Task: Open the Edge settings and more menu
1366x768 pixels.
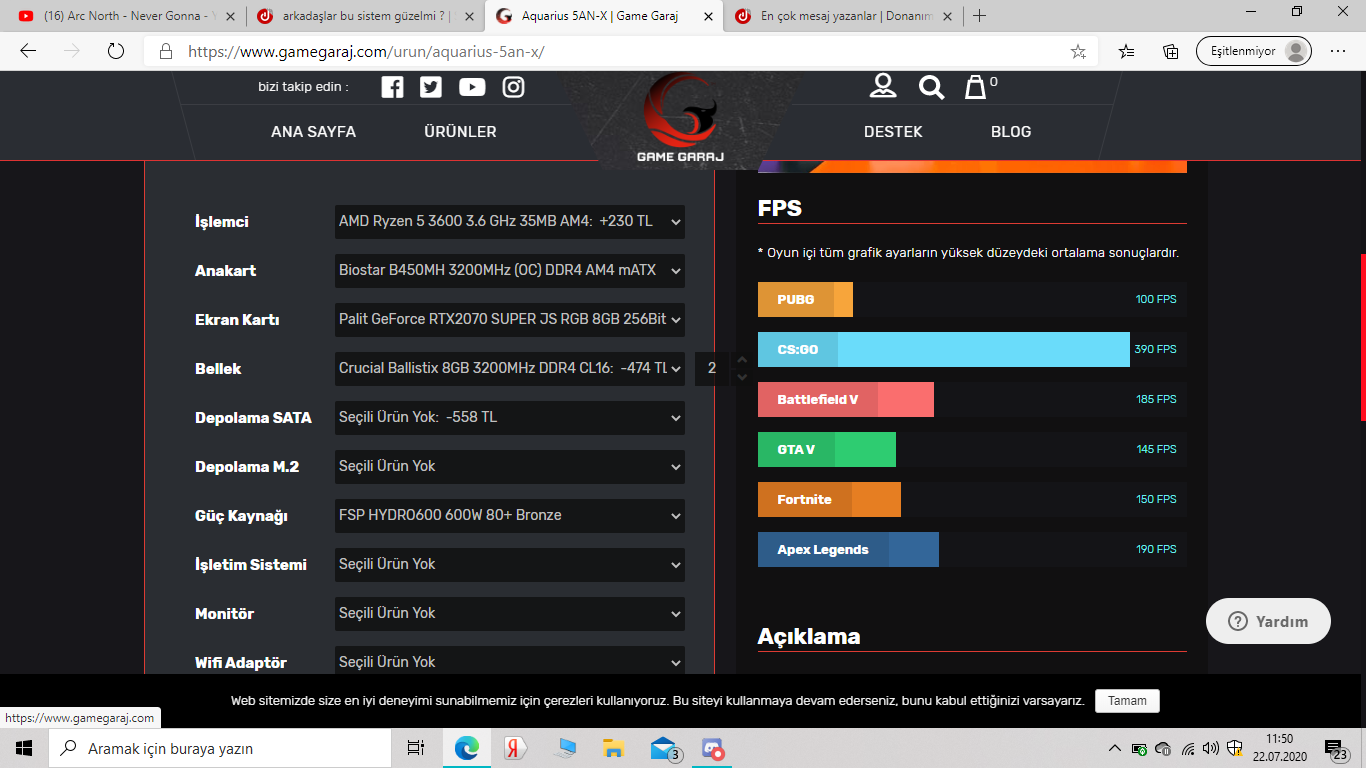Action: 1338,51
